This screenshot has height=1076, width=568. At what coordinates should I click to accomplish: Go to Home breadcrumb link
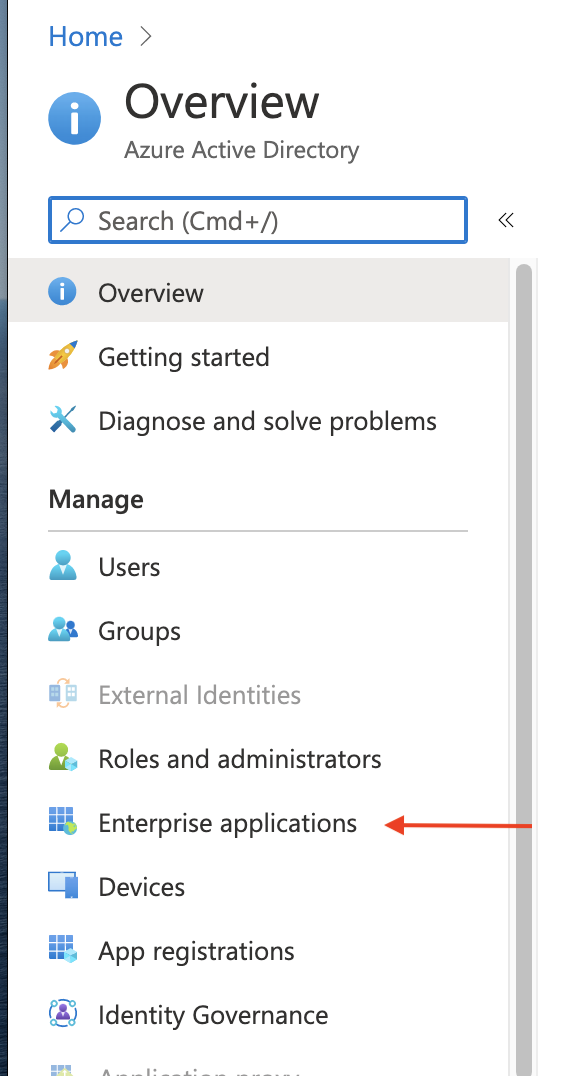[85, 36]
